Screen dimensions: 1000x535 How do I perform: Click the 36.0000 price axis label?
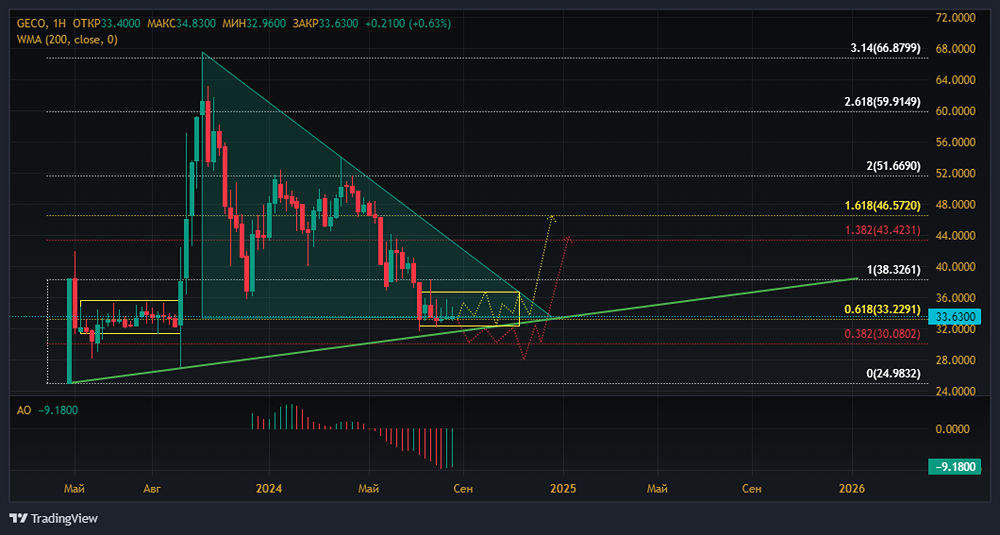953,298
